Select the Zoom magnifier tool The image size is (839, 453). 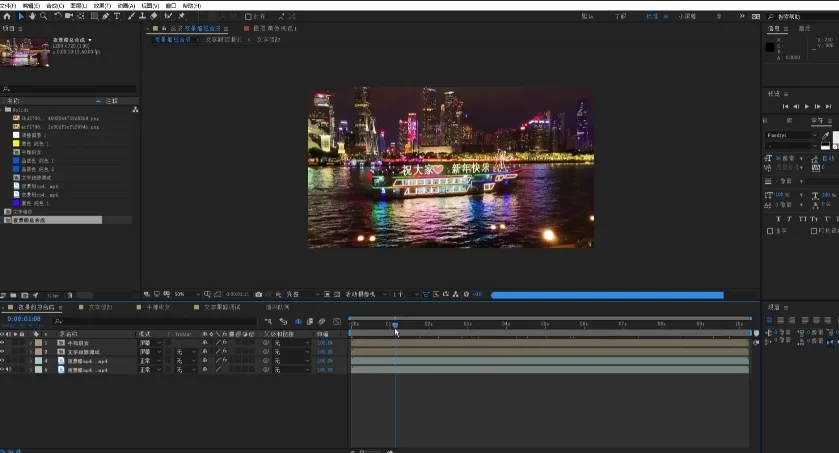coord(44,16)
